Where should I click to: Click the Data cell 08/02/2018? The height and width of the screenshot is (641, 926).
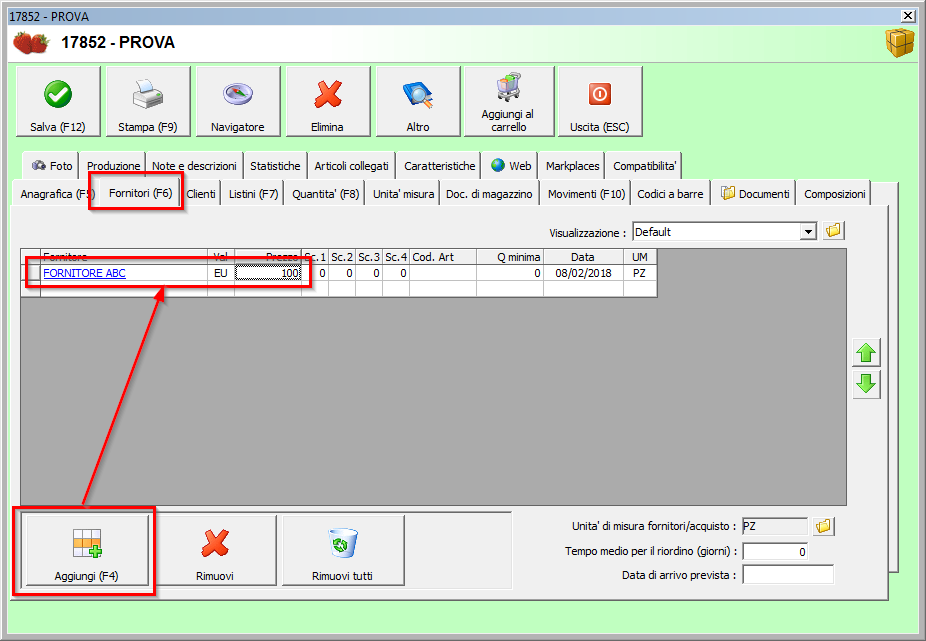(583, 273)
